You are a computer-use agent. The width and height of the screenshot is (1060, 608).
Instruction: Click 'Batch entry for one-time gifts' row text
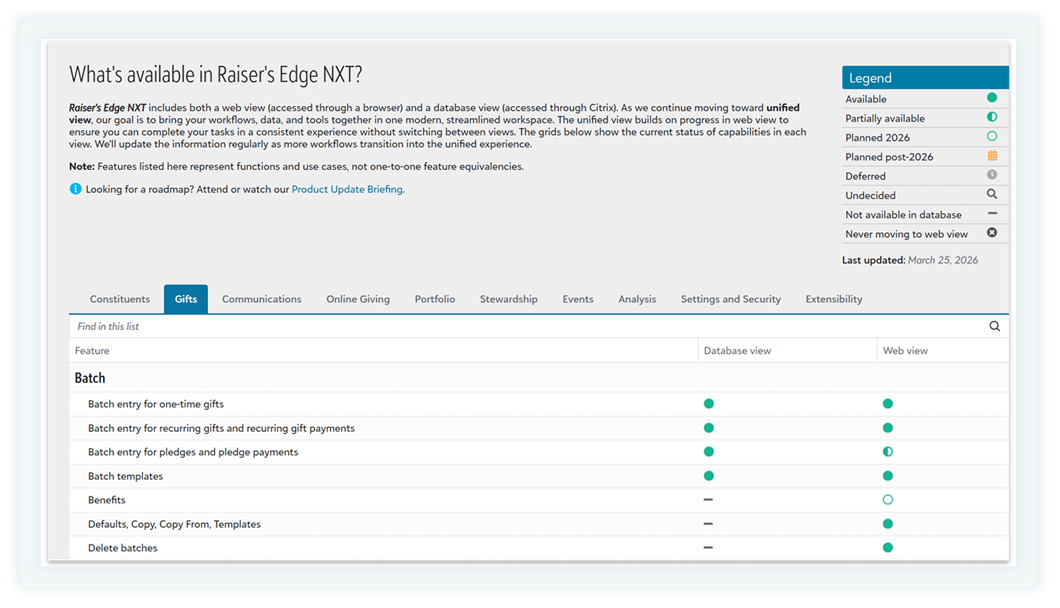[x=155, y=404]
